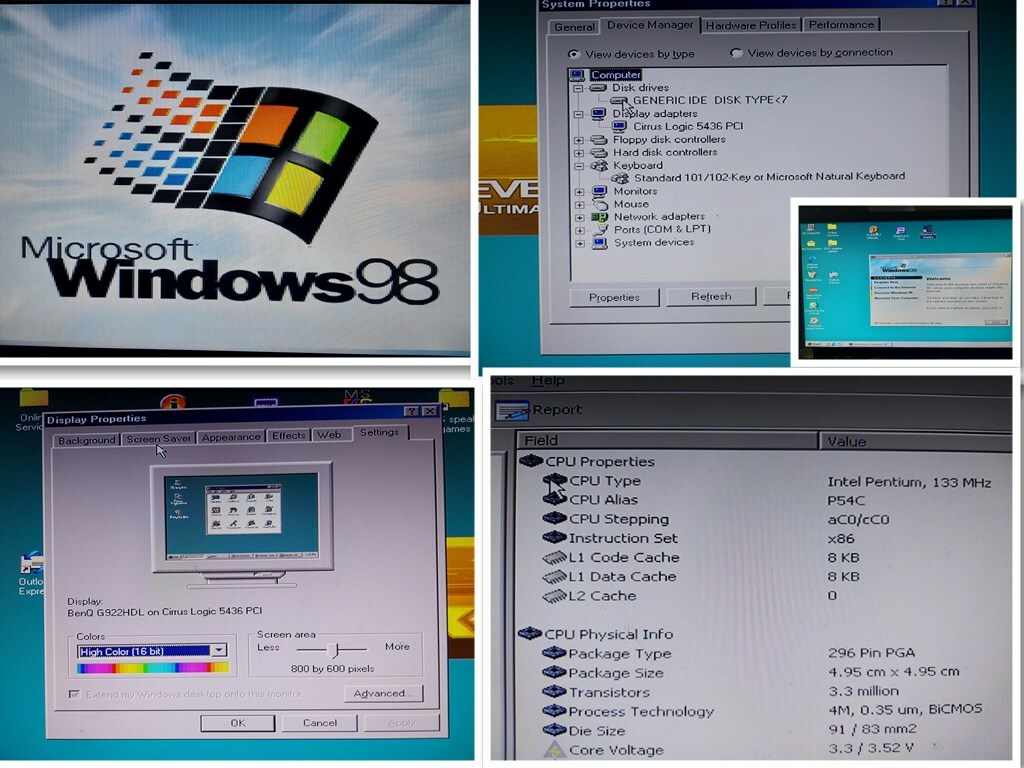Click the Display Properties help question-mark button
This screenshot has height=768, width=1024.
[411, 411]
